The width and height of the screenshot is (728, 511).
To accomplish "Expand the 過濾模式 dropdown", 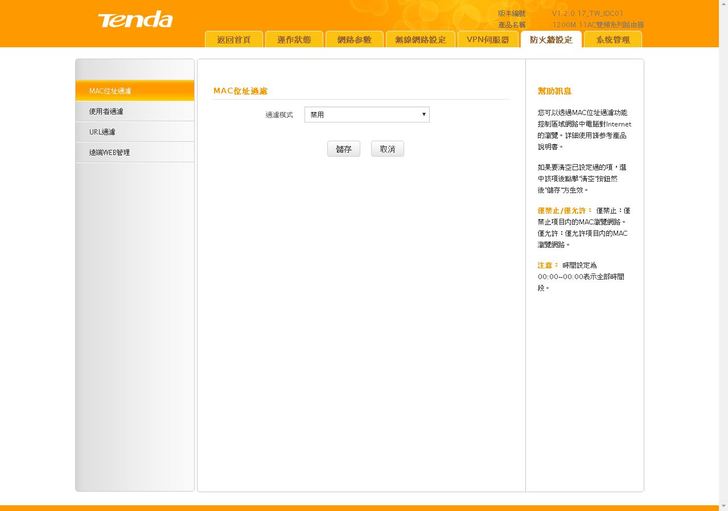I will (367, 115).
